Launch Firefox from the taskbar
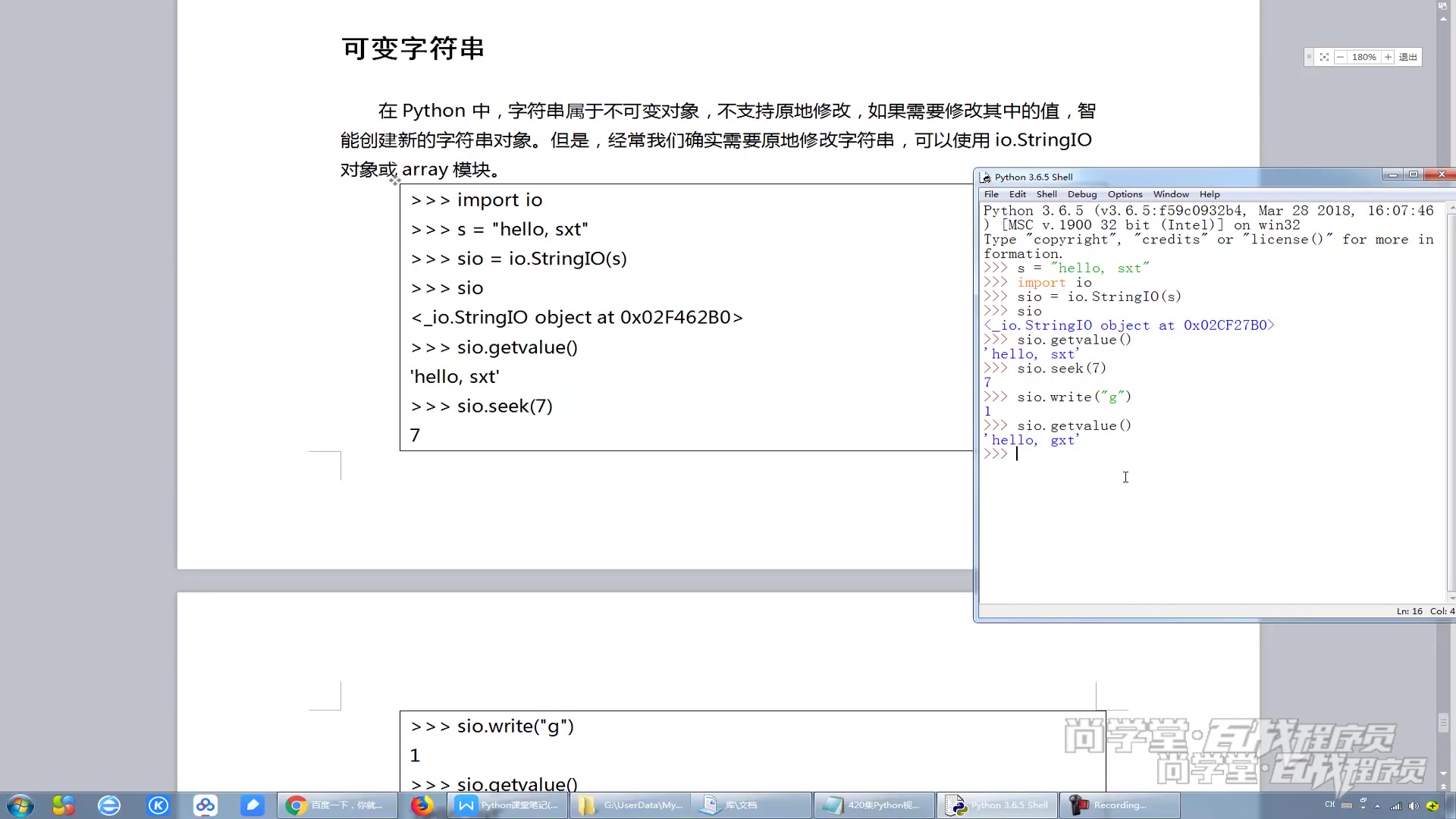Viewport: 1456px width, 819px height. [x=425, y=805]
